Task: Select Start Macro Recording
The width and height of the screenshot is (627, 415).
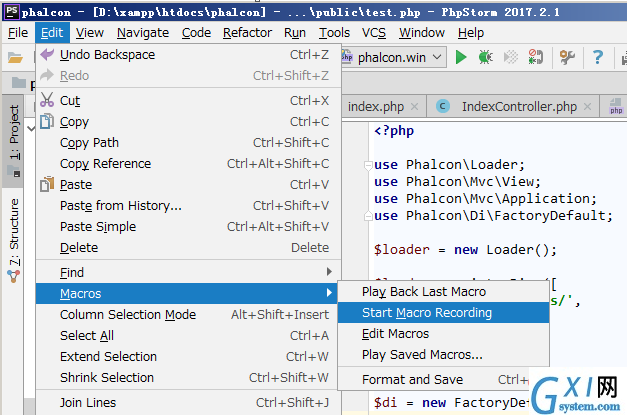Action: [x=443, y=313]
